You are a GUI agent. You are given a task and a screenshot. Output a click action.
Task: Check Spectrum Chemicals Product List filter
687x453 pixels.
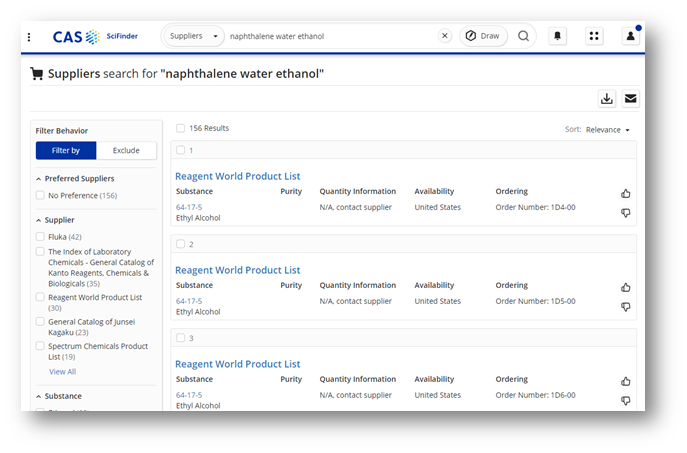(40, 346)
